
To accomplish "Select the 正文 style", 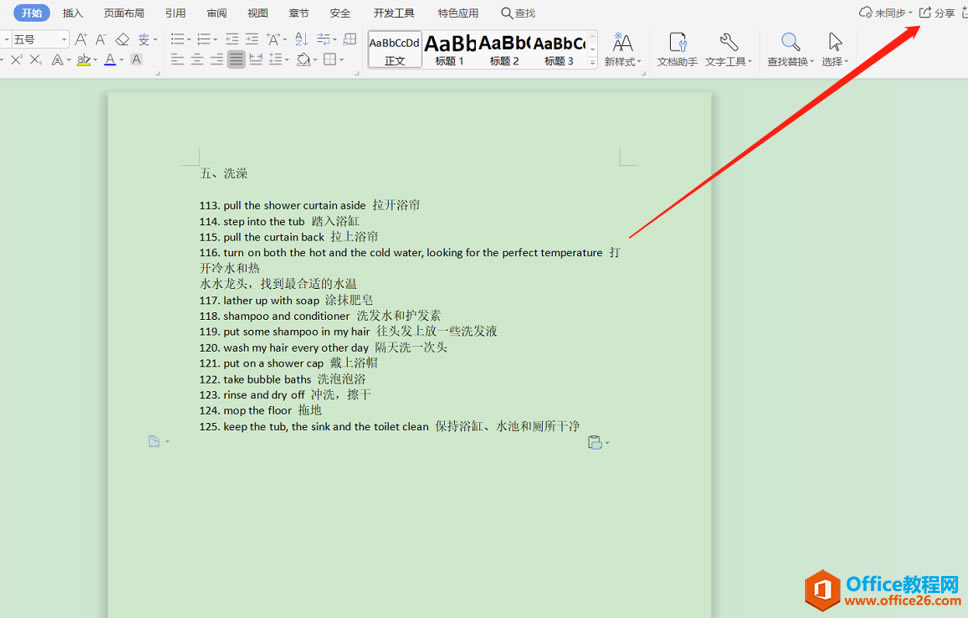I will click(395, 49).
